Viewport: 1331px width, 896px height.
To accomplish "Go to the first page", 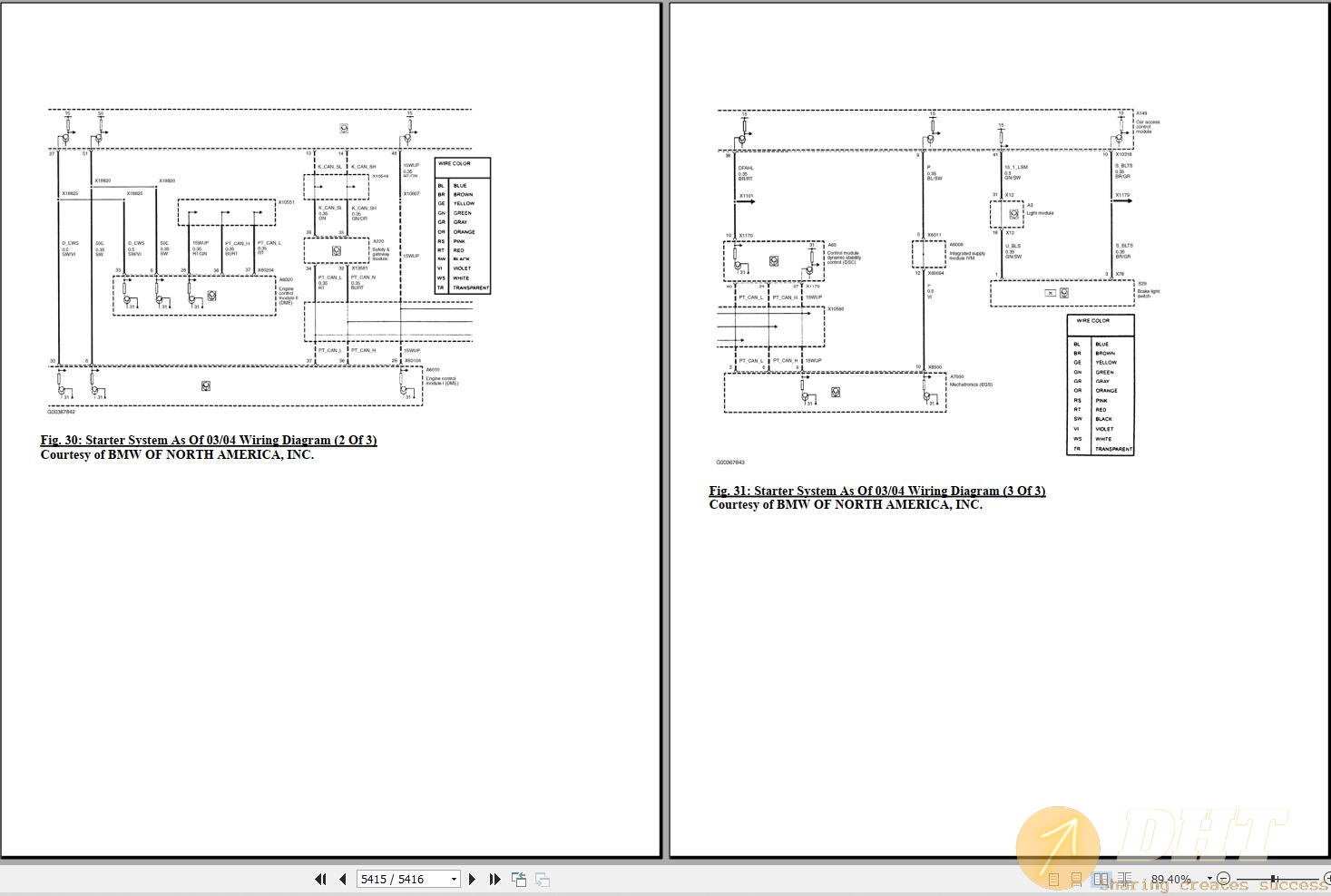I will click(x=320, y=879).
